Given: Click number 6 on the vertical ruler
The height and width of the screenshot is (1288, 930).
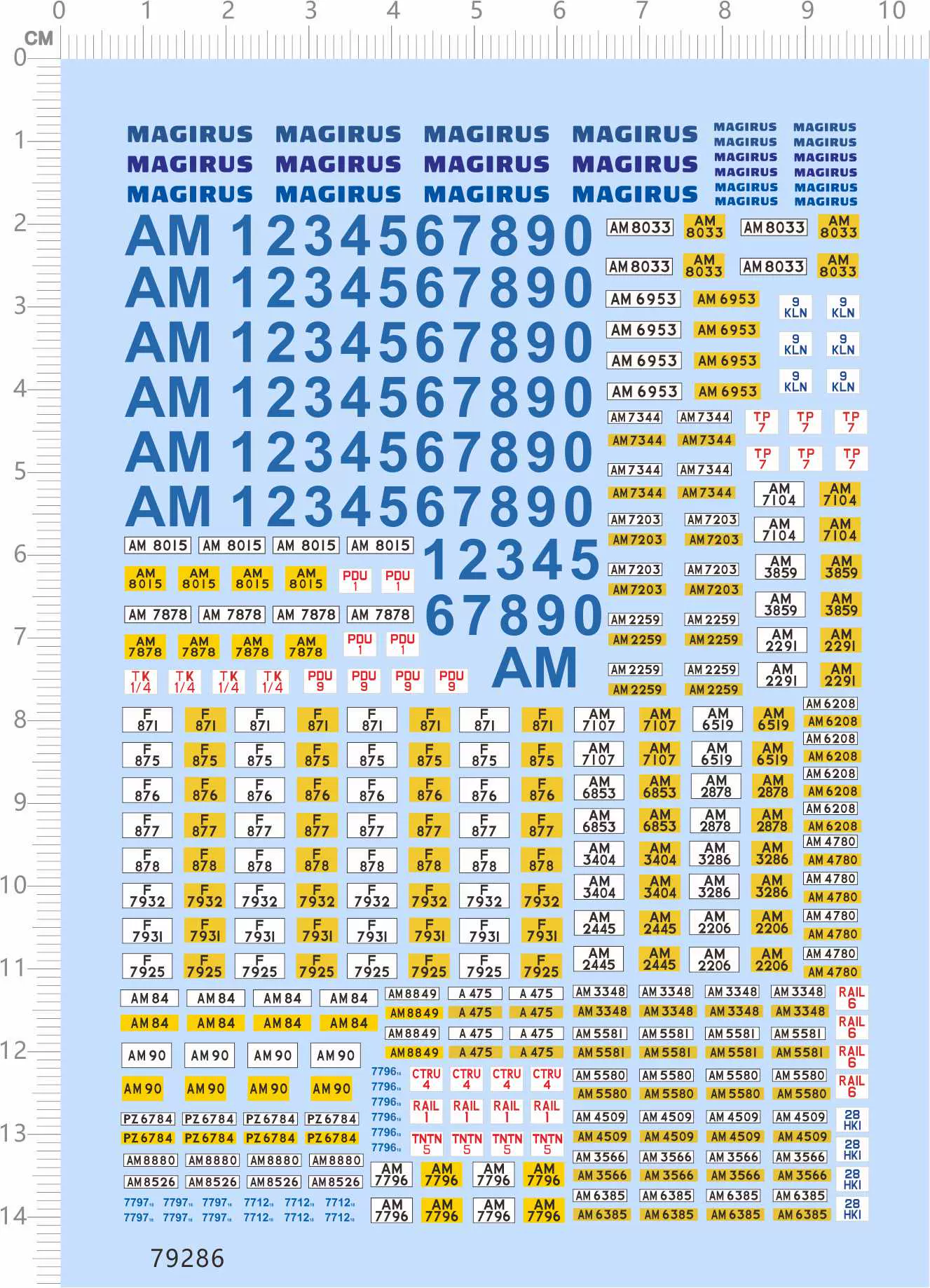Looking at the screenshot, I should coord(20,554).
